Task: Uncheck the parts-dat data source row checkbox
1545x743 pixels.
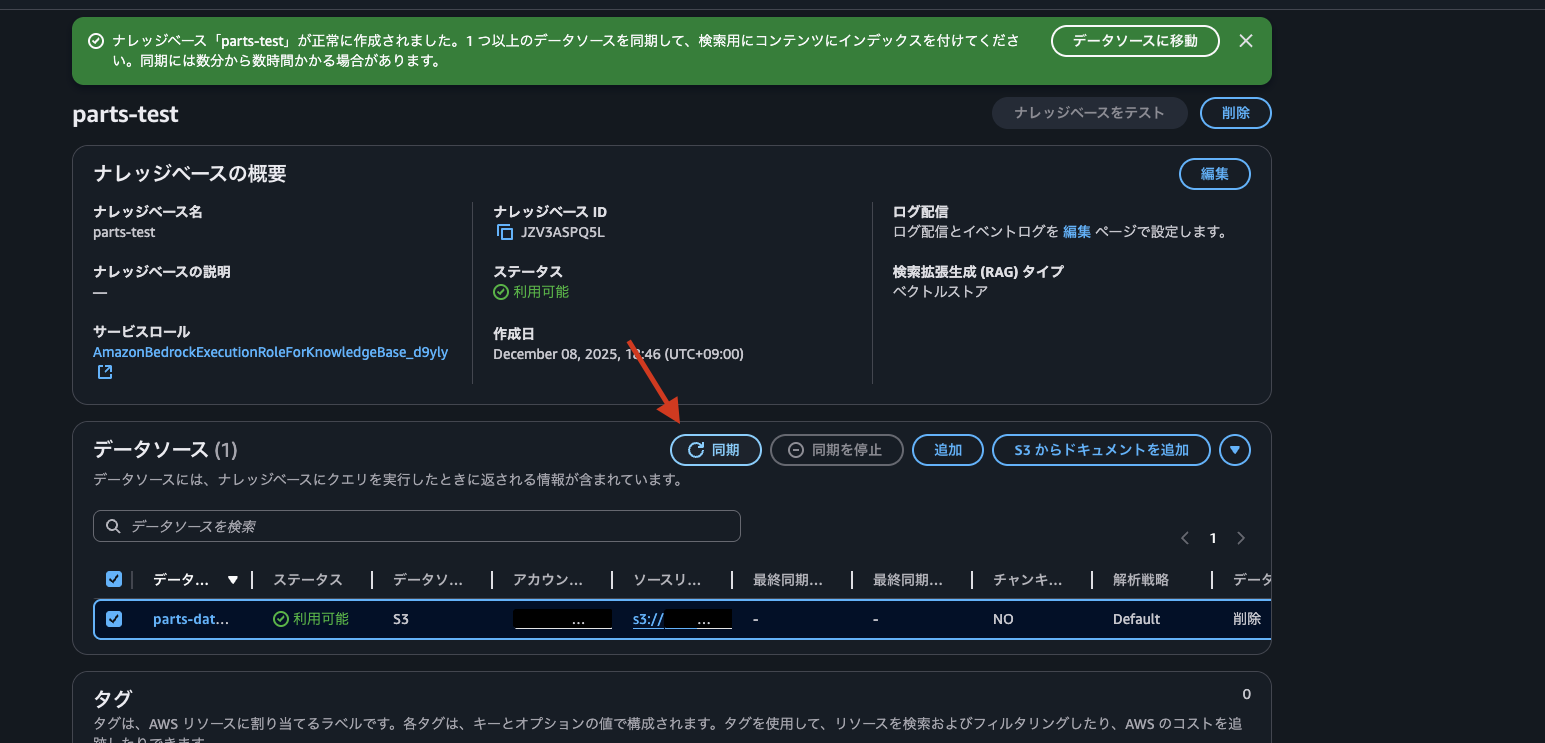Action: click(x=114, y=618)
